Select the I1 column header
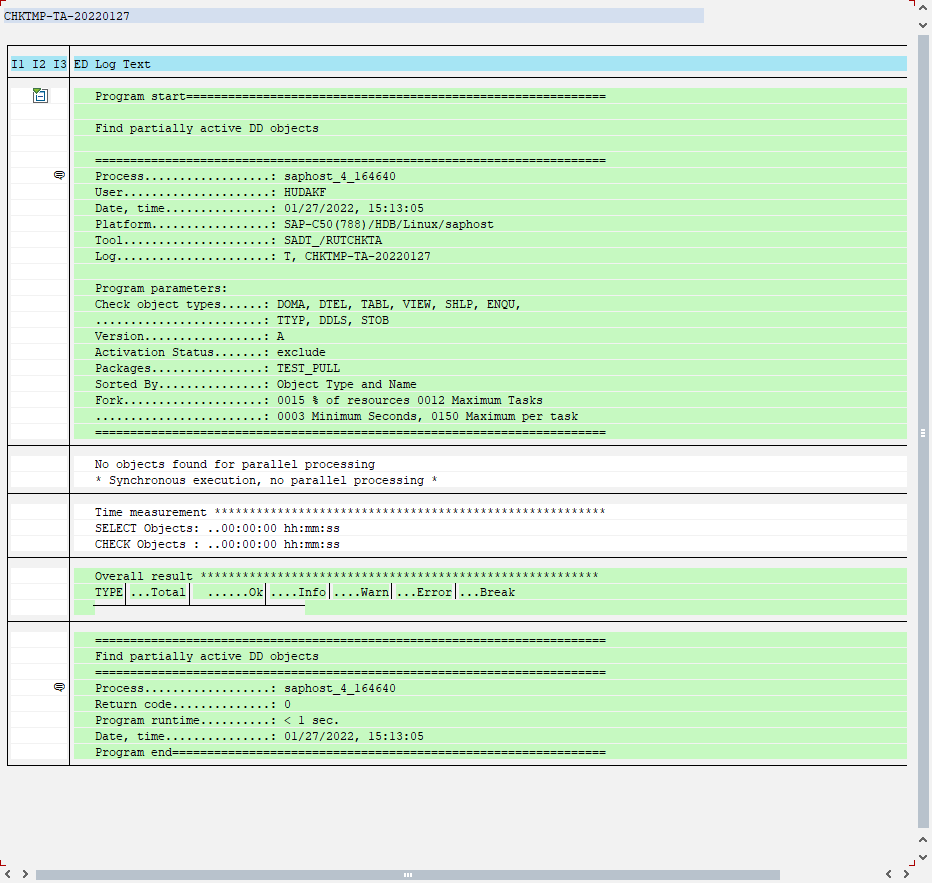The image size is (932, 883). 17,63
